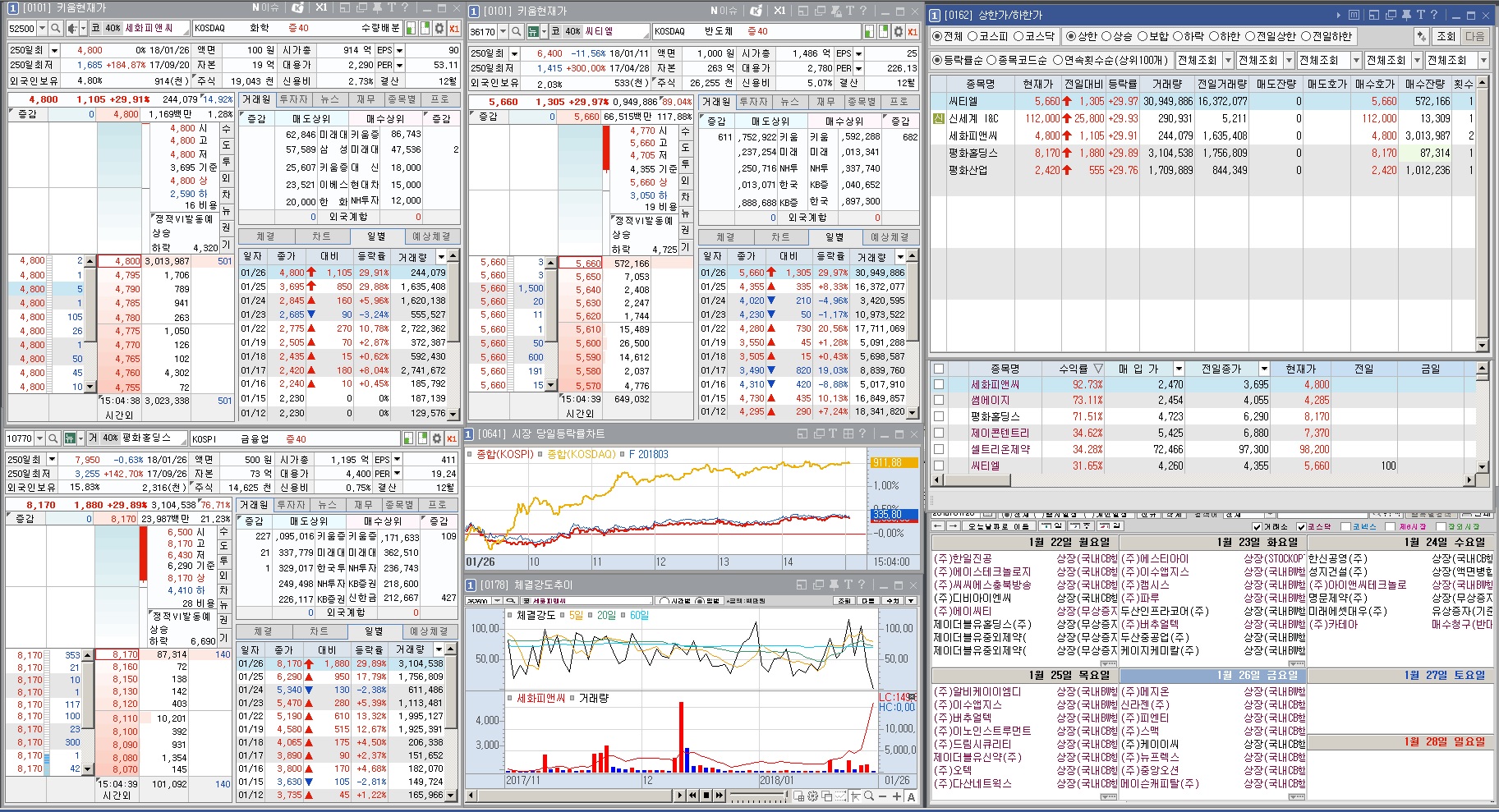Click red X1 icon in 씨티엘 toolbar
This screenshot has height=812, width=1499.
(x=913, y=31)
